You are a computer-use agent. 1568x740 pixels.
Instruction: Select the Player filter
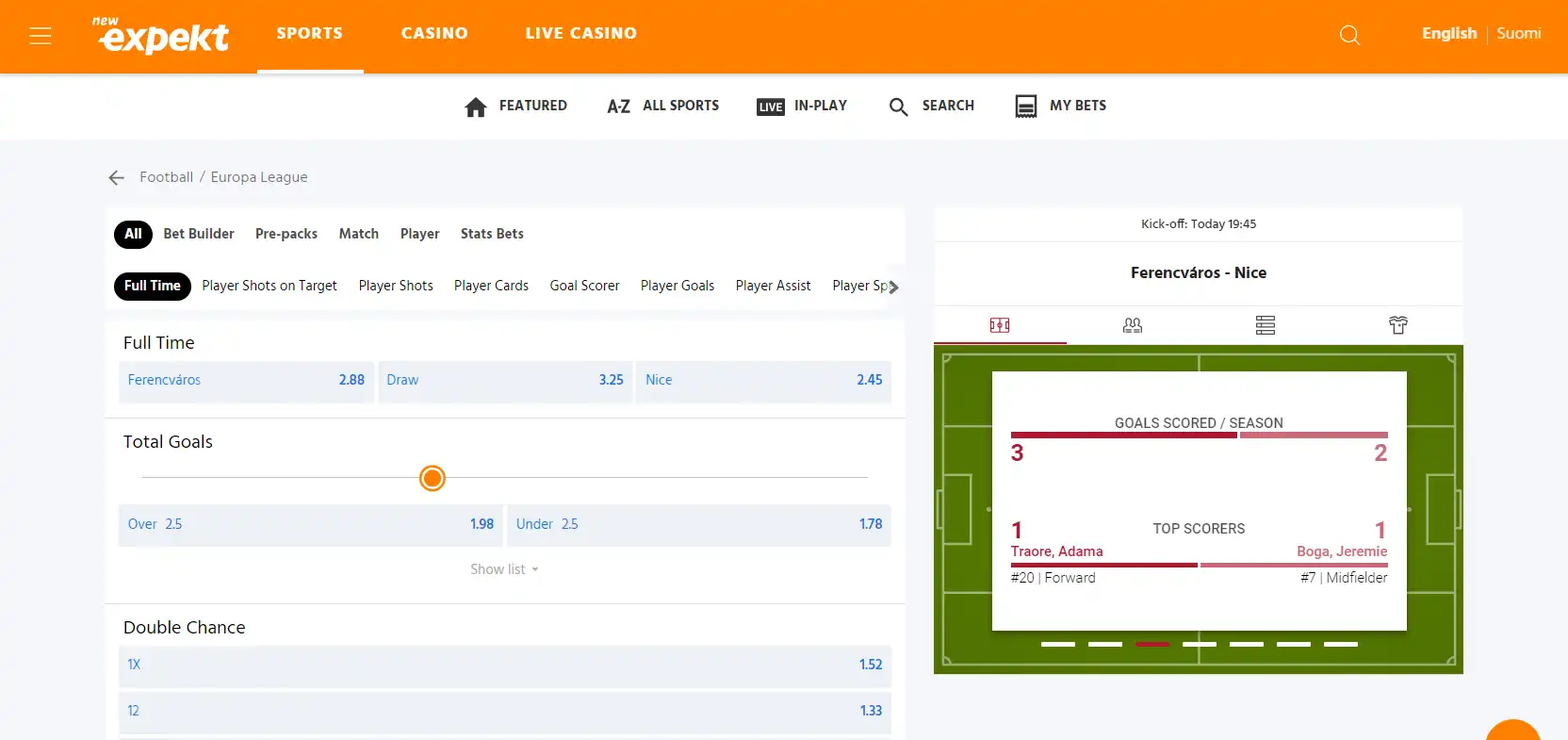(x=419, y=234)
